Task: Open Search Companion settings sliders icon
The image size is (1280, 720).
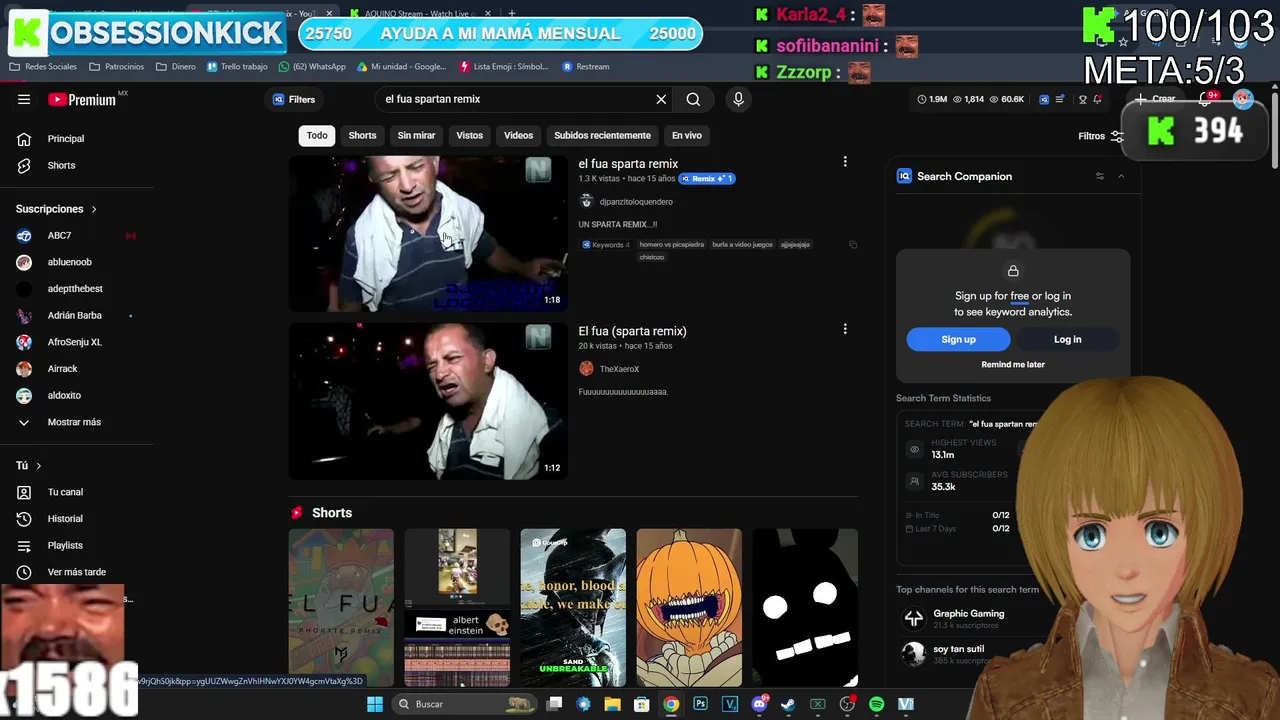Action: point(1099,176)
